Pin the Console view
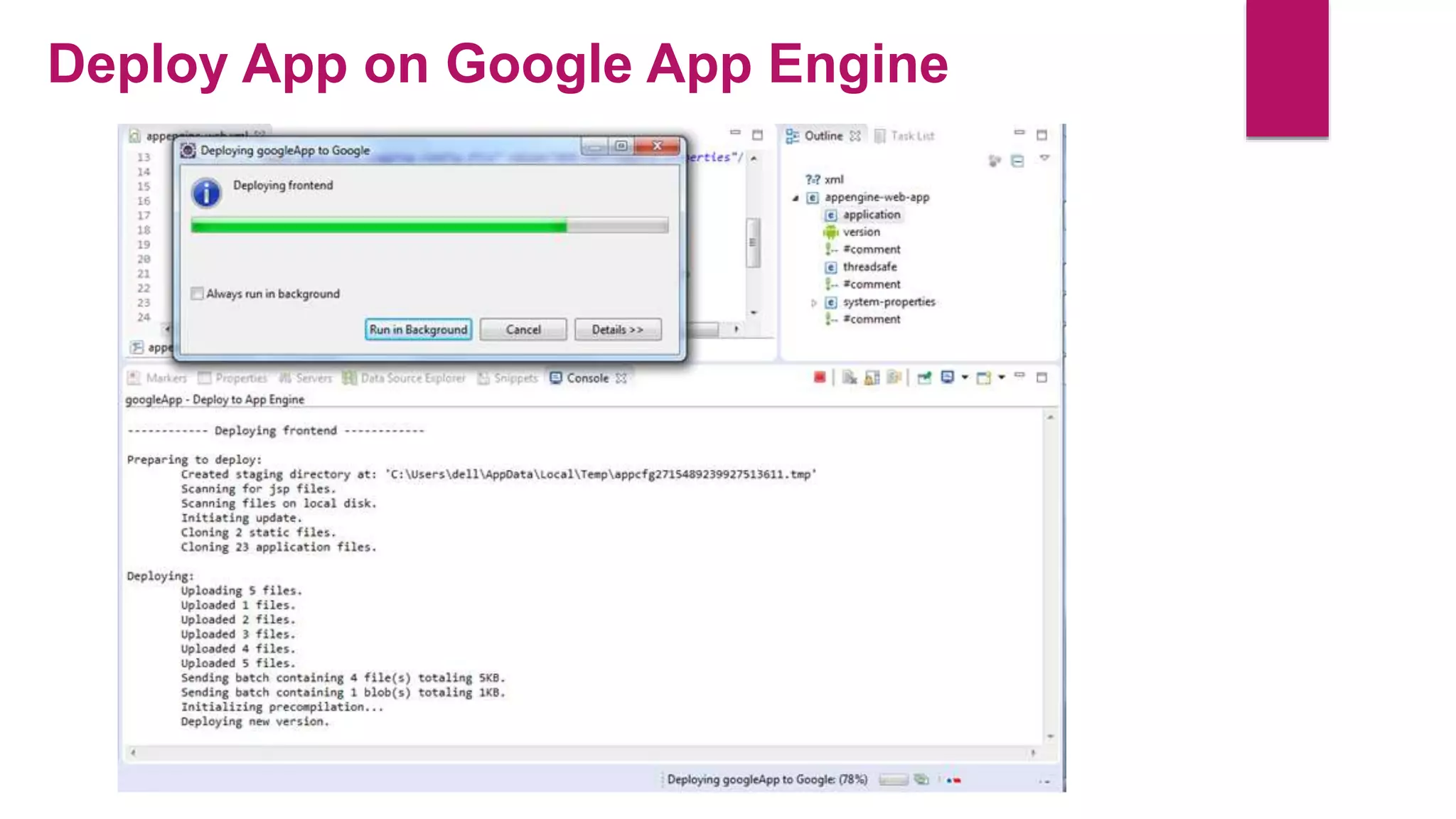1456x819 pixels. pyautogui.click(x=924, y=378)
